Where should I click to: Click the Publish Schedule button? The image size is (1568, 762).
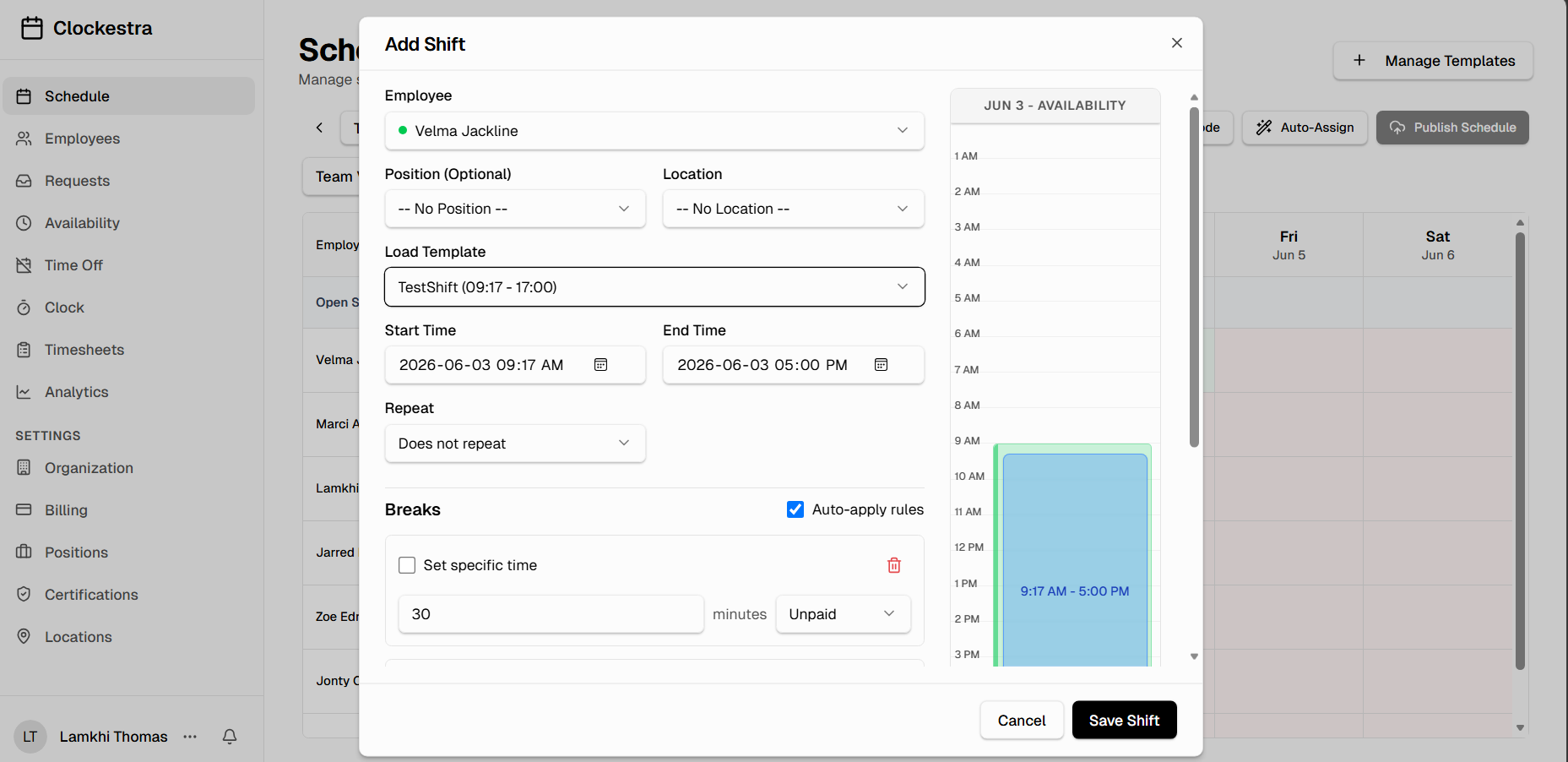click(x=1452, y=128)
